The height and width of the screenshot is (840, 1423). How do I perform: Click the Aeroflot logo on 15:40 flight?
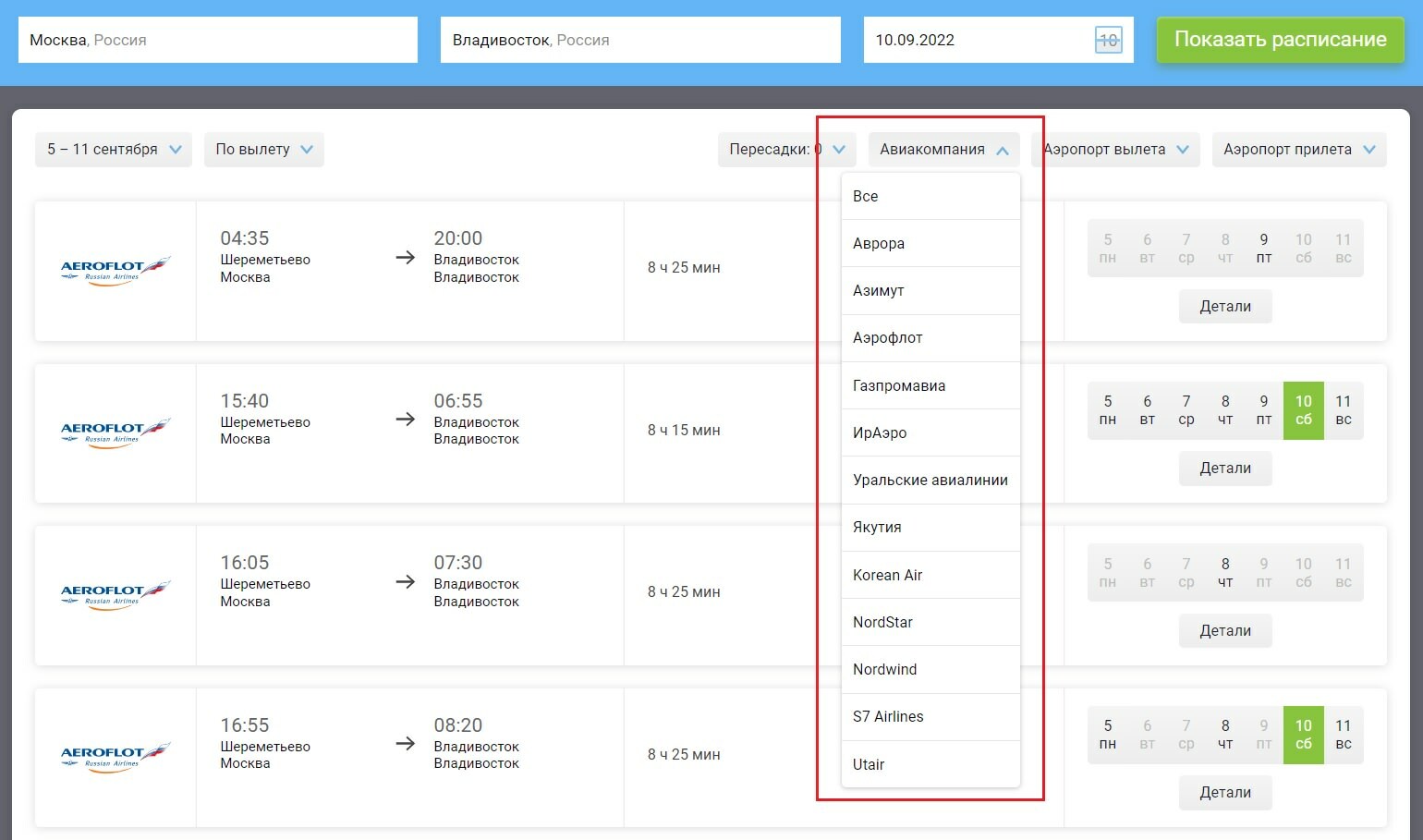116,433
